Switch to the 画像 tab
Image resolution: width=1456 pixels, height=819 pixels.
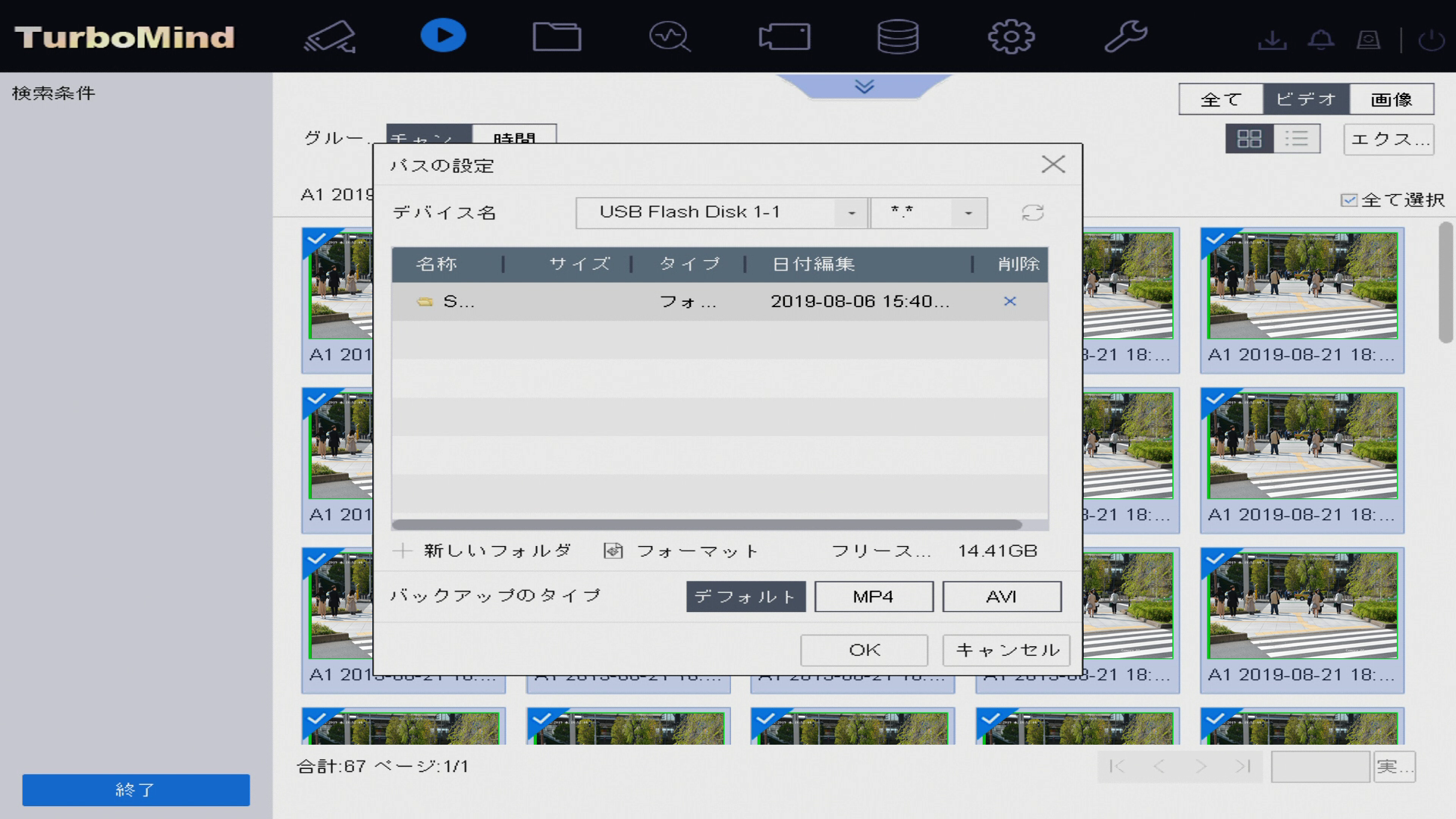pos(1392,99)
